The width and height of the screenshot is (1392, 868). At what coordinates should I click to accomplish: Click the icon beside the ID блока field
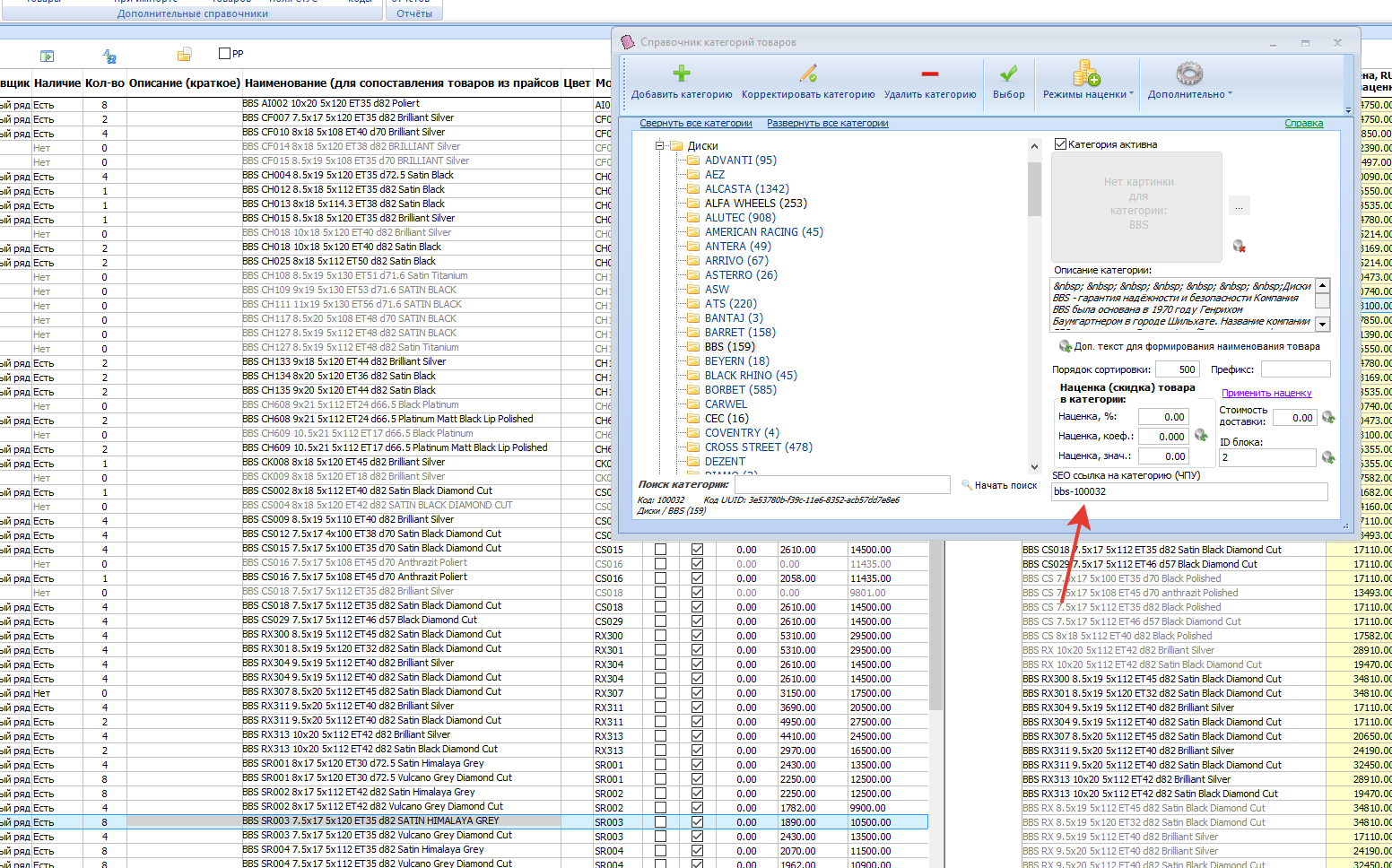(1328, 457)
